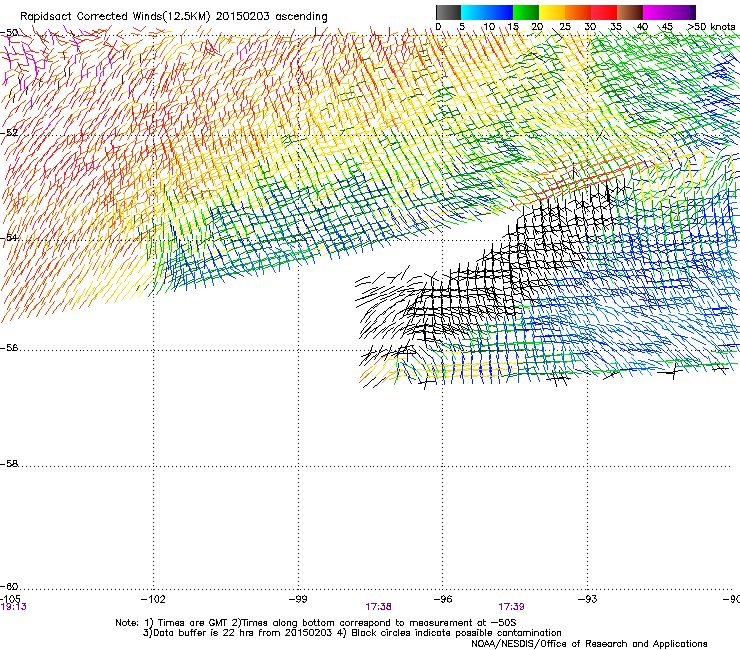Click the -96 longitude axis label
Viewport: 740px width, 650px height.
[x=443, y=599]
